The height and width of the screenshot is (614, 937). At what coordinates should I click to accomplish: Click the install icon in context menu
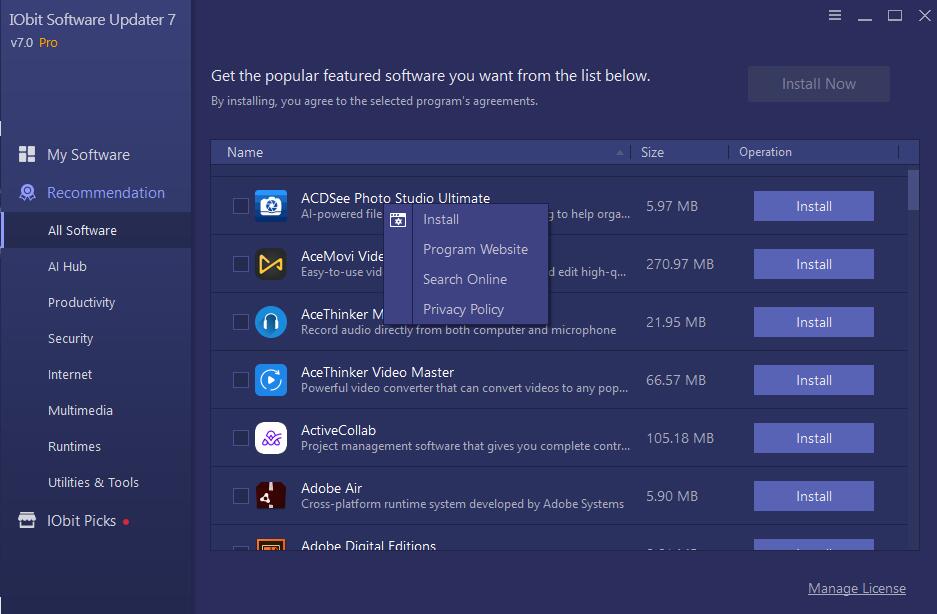tap(398, 220)
